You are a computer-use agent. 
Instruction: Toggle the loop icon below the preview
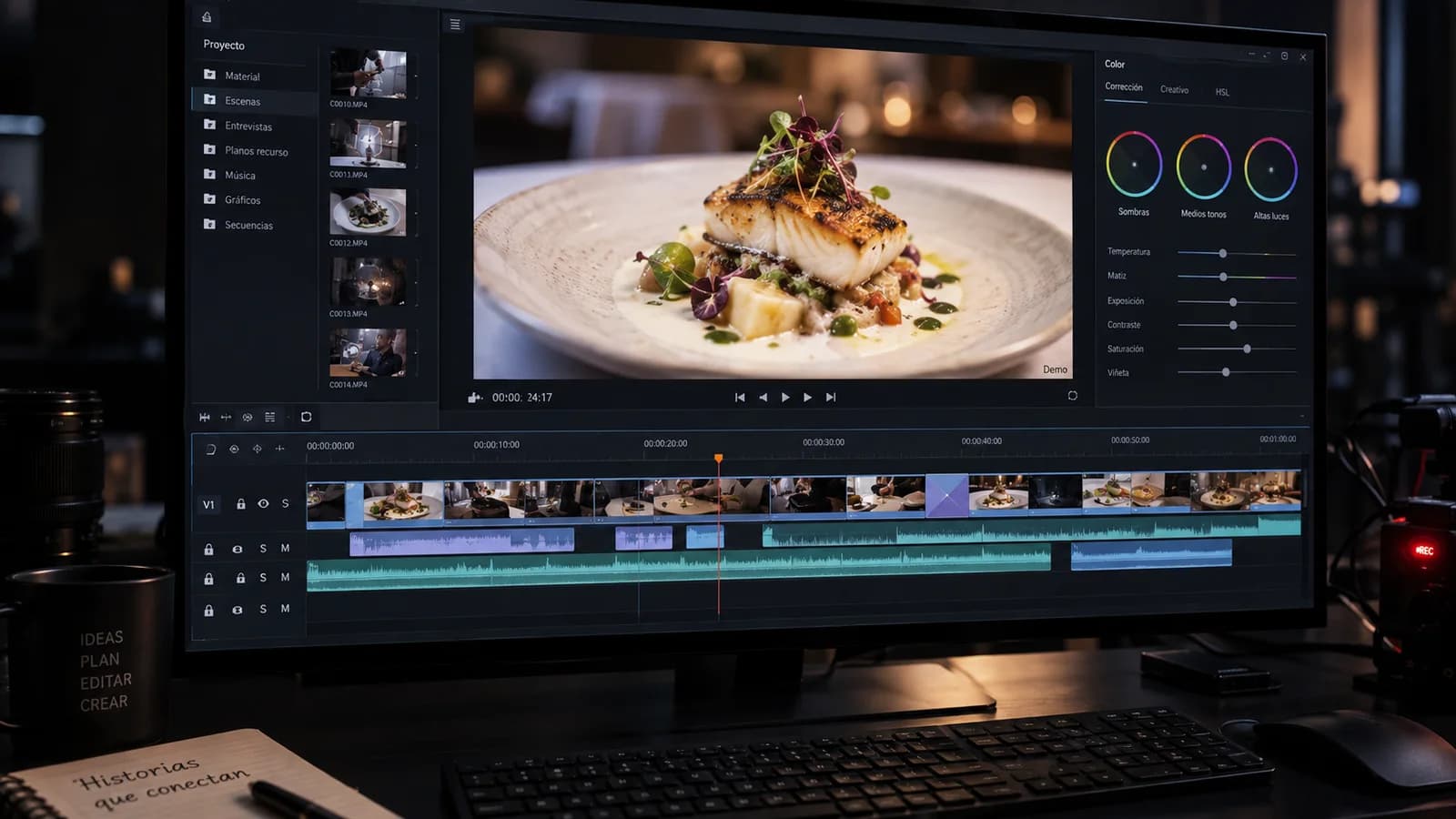coord(1072,396)
